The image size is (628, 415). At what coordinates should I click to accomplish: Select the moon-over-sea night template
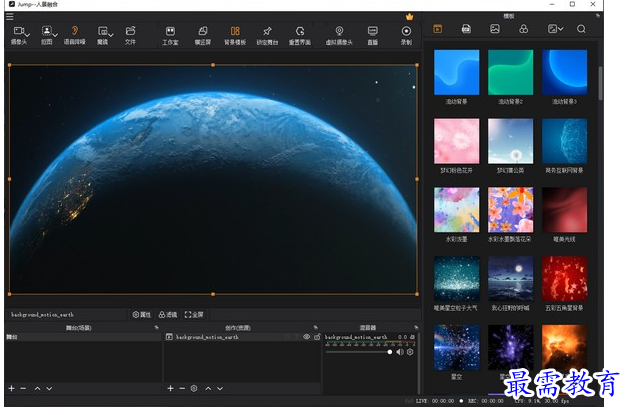click(511, 279)
